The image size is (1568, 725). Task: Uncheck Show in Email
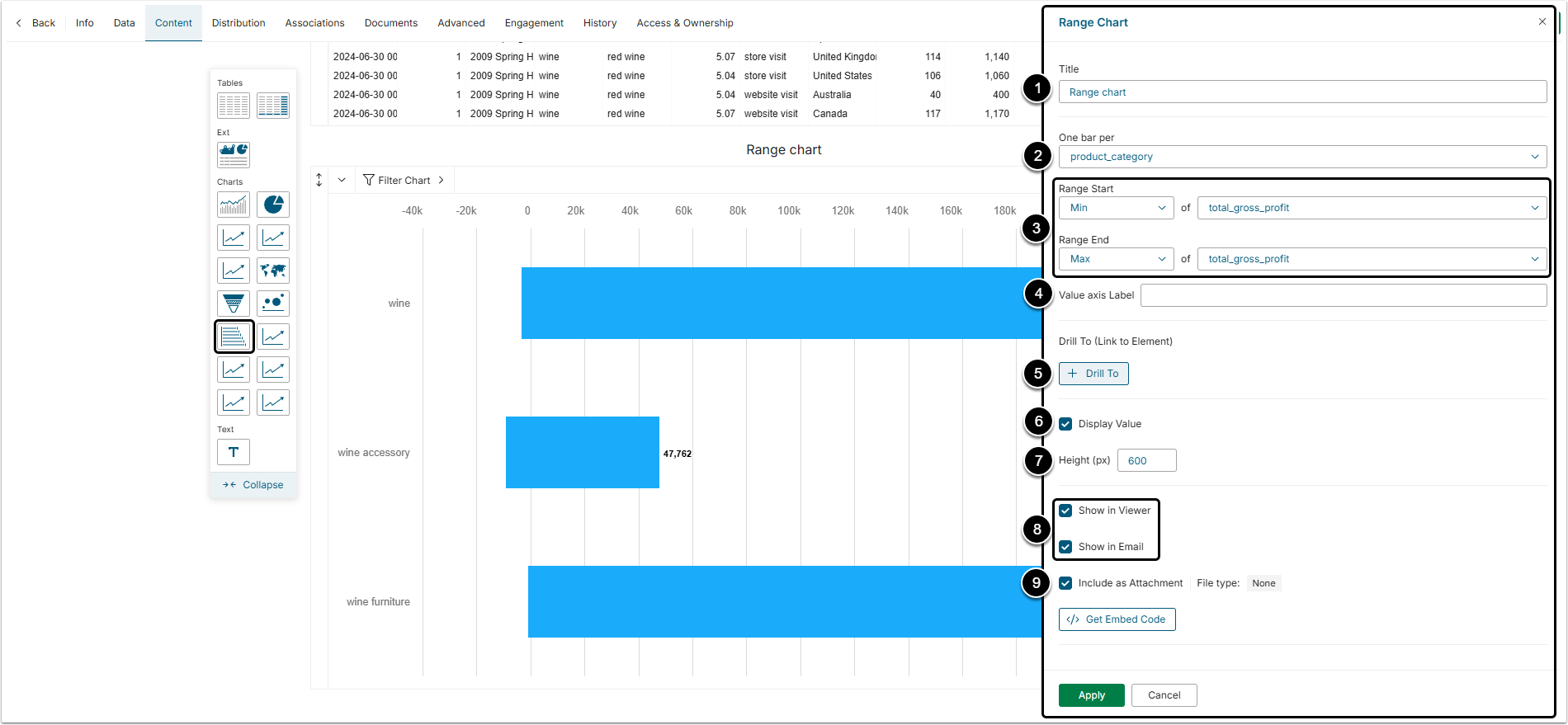[x=1065, y=547]
